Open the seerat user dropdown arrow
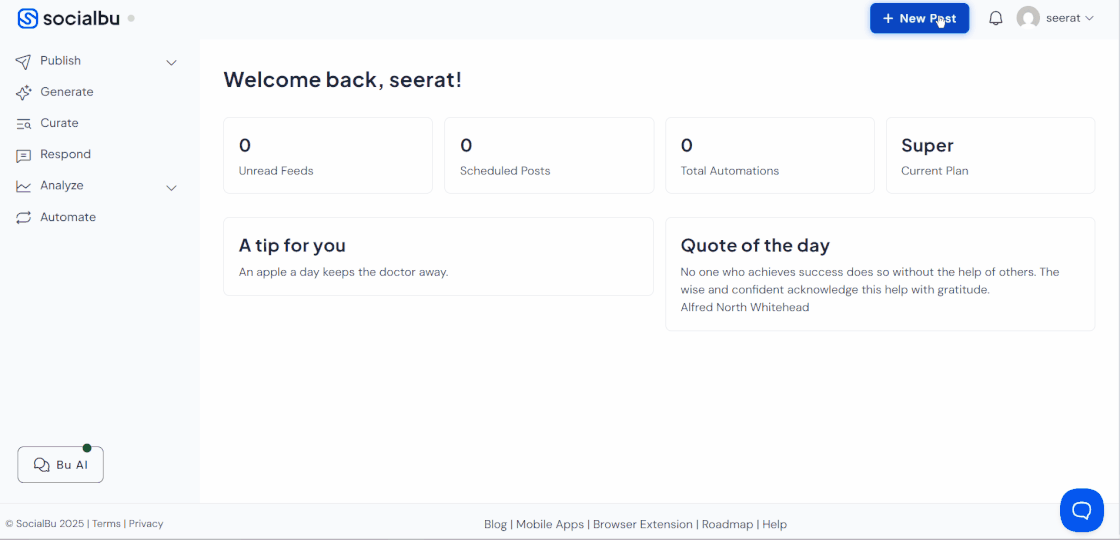This screenshot has width=1120, height=540. [1089, 18]
